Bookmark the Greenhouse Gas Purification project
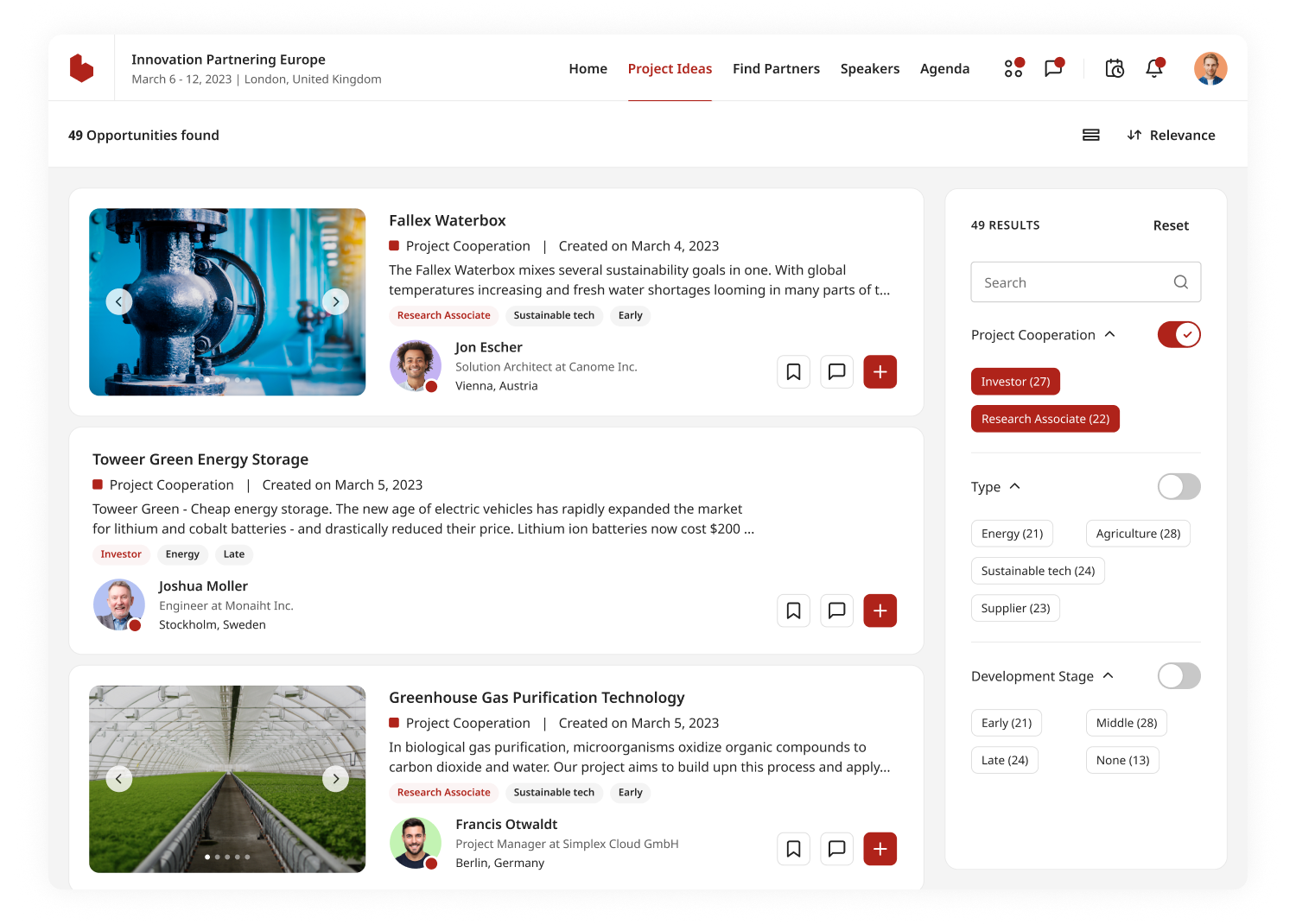 [793, 849]
